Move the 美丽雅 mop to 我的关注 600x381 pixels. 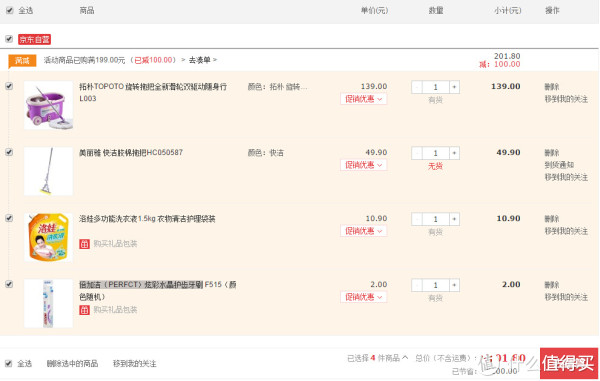click(x=566, y=177)
